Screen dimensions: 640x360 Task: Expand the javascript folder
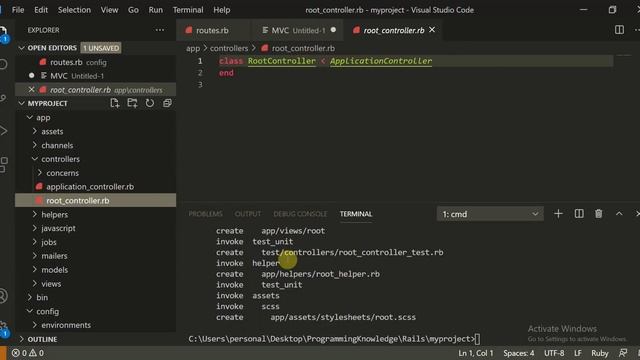[x=96, y=228]
